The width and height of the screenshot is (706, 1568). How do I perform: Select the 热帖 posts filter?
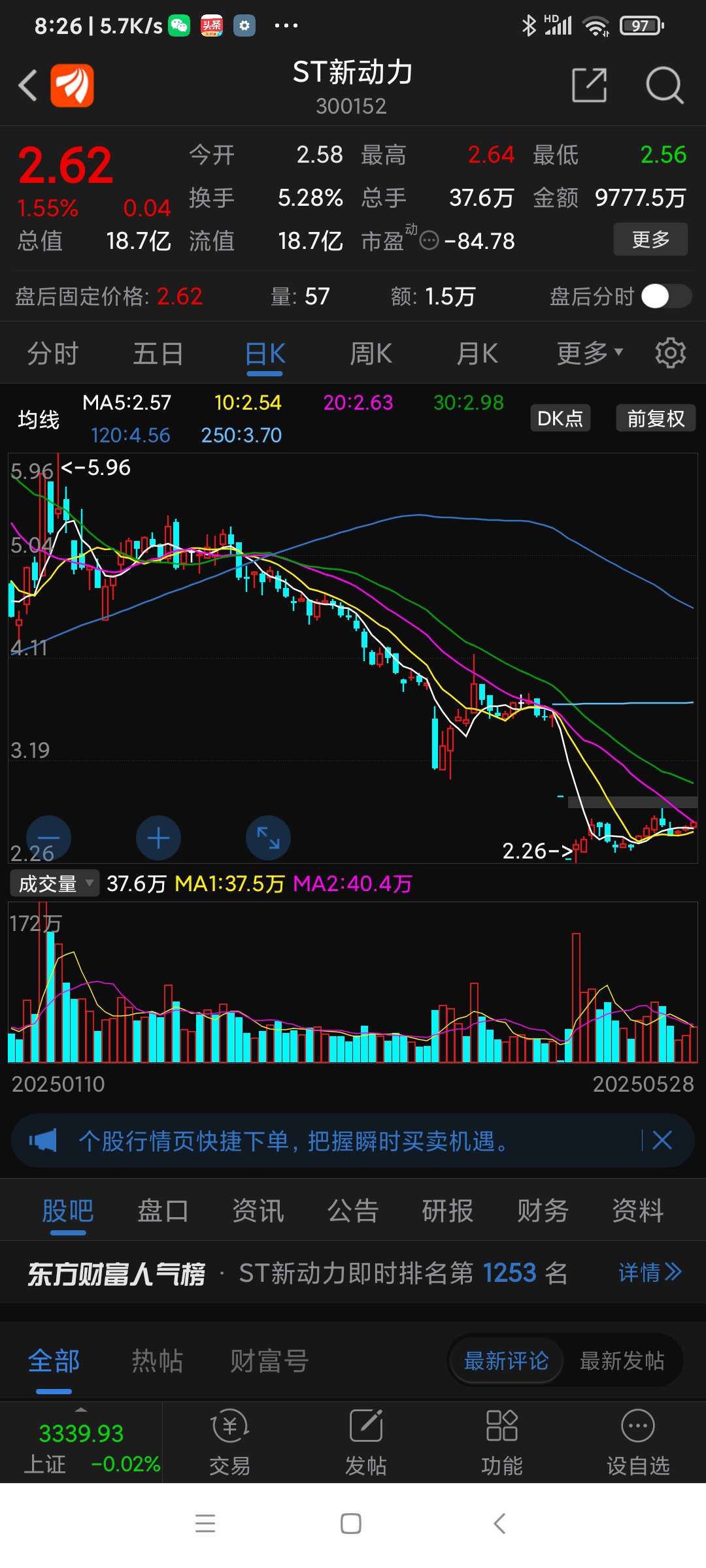158,1362
